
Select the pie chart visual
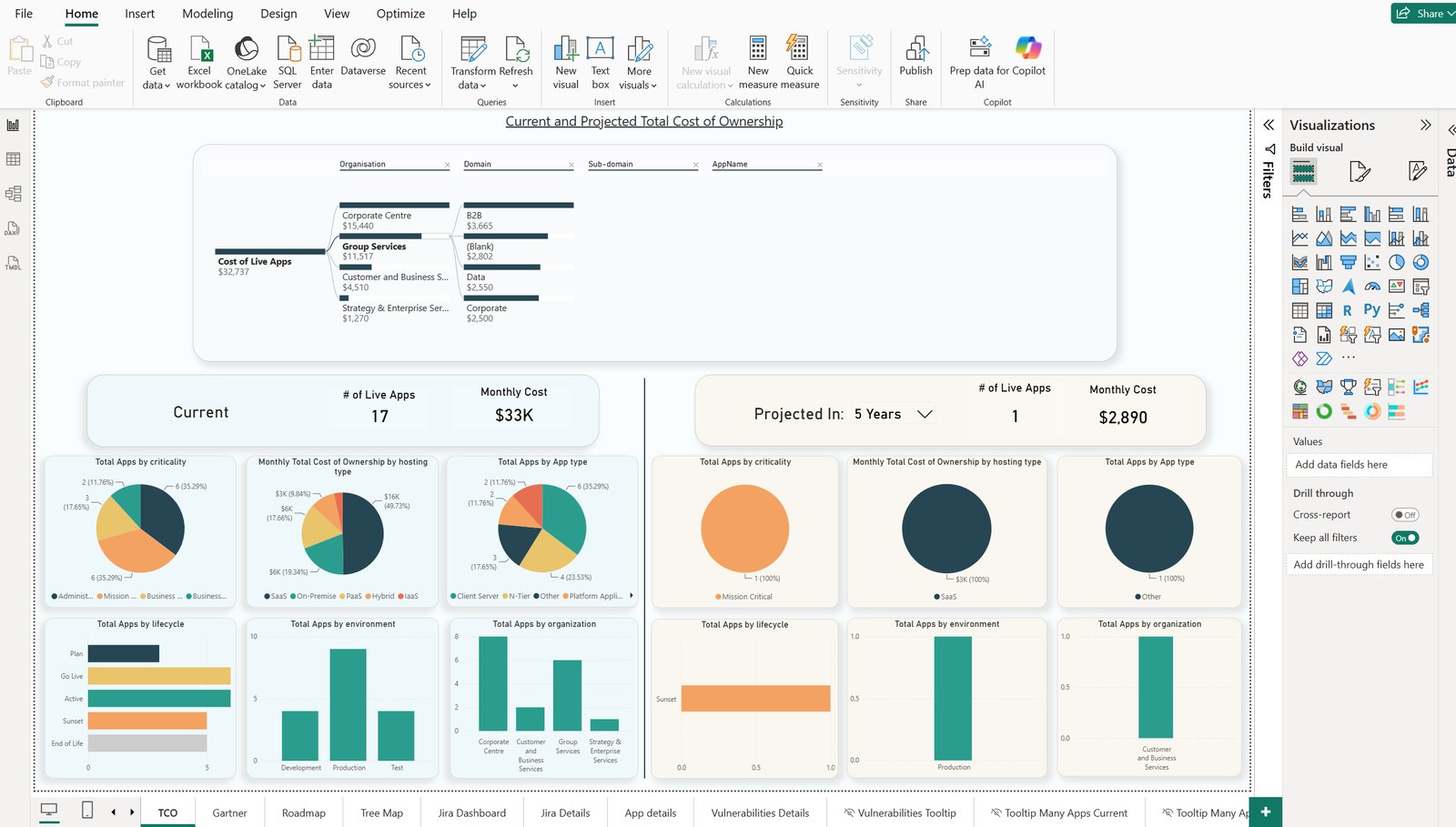(1396, 262)
